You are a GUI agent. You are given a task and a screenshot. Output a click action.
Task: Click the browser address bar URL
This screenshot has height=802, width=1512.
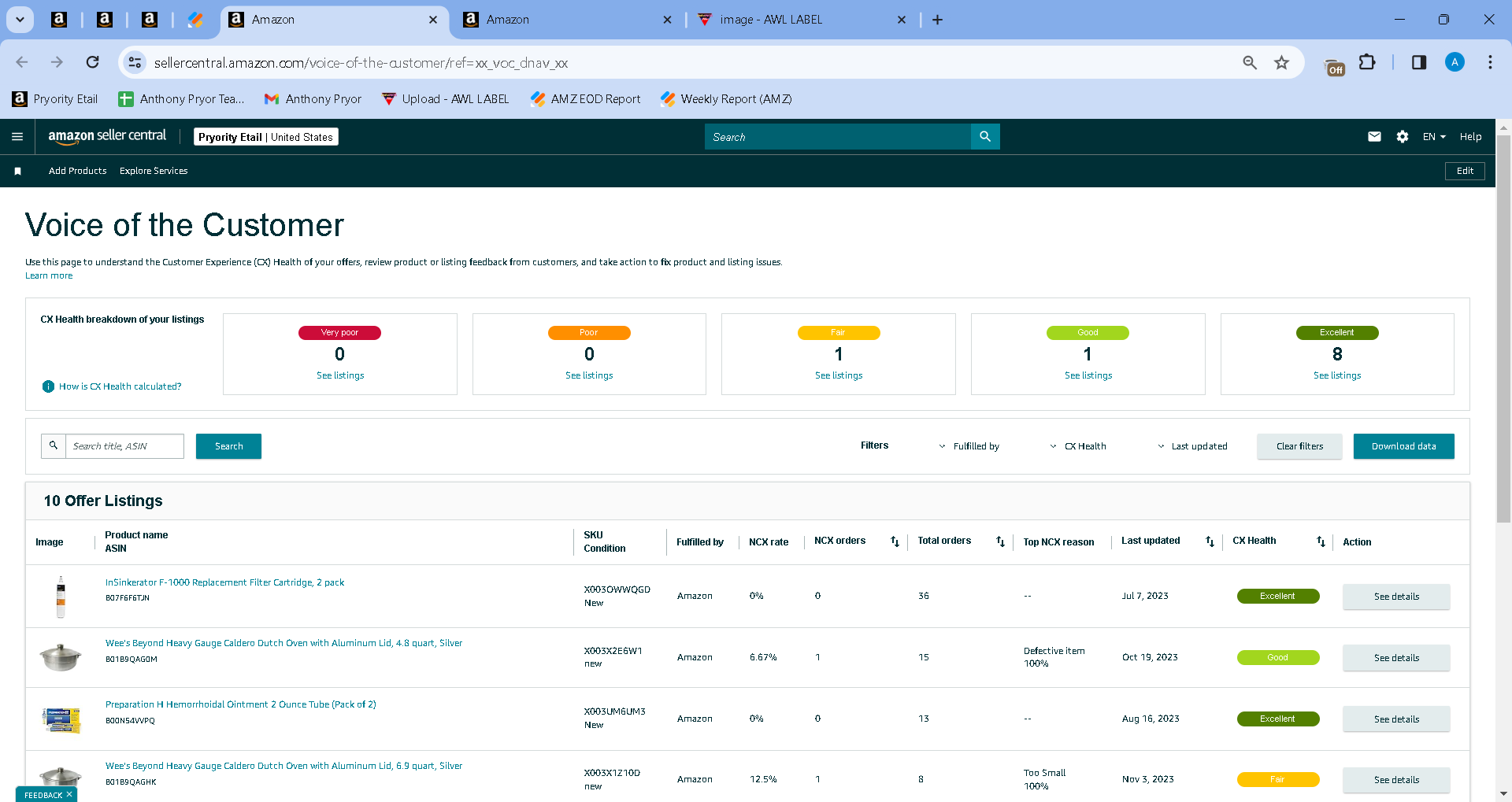tap(361, 63)
